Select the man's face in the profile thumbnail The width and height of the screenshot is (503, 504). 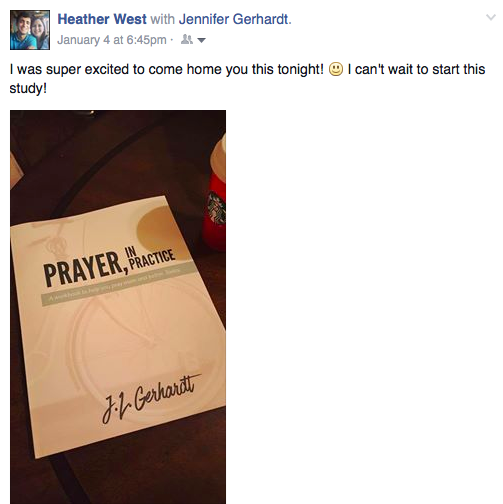[22, 24]
